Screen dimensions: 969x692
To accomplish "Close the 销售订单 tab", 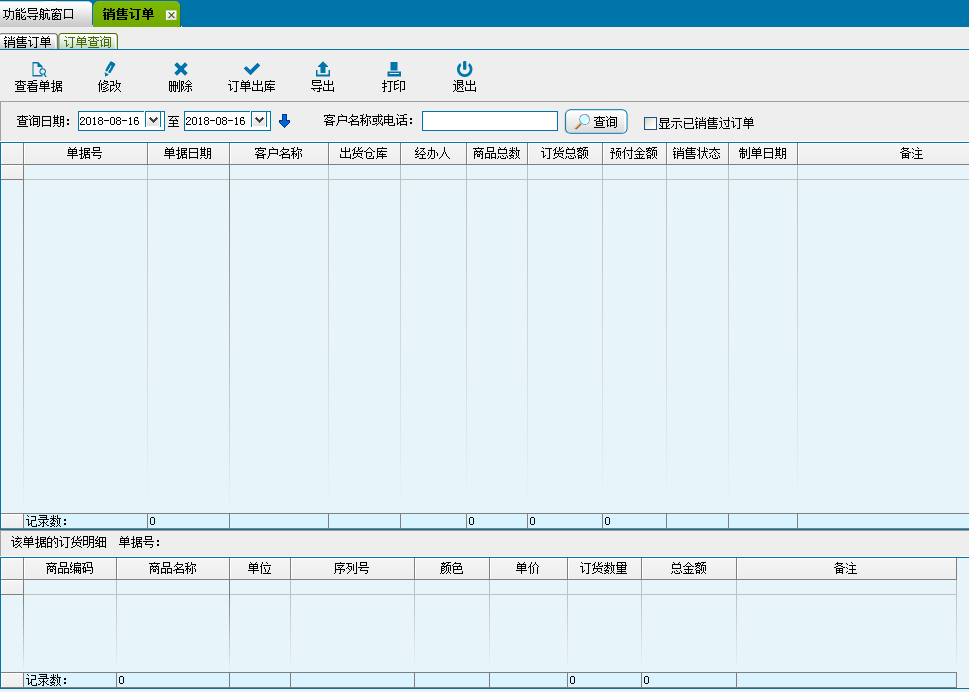I will tap(171, 15).
